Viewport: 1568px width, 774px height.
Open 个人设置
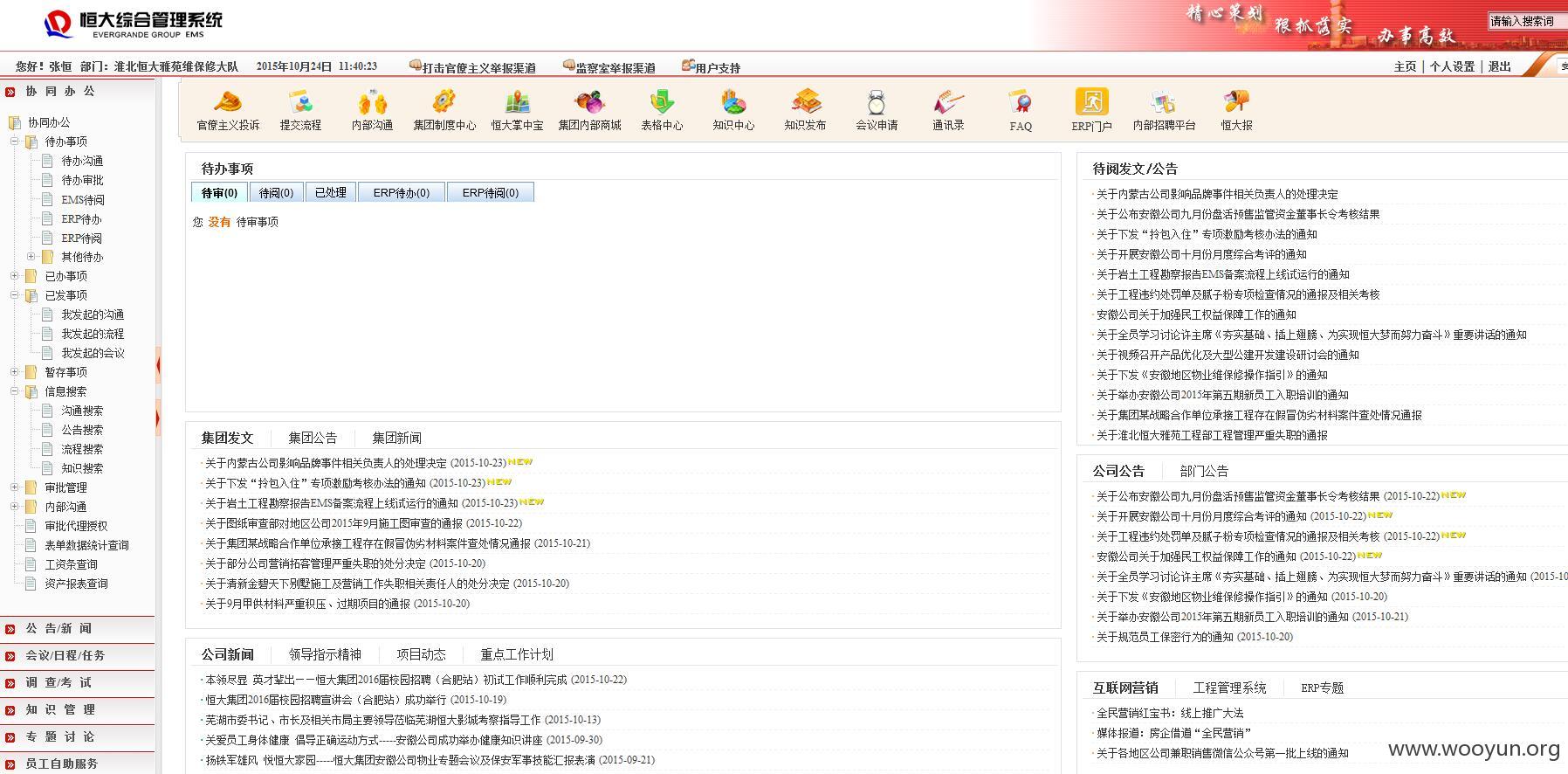[1452, 66]
